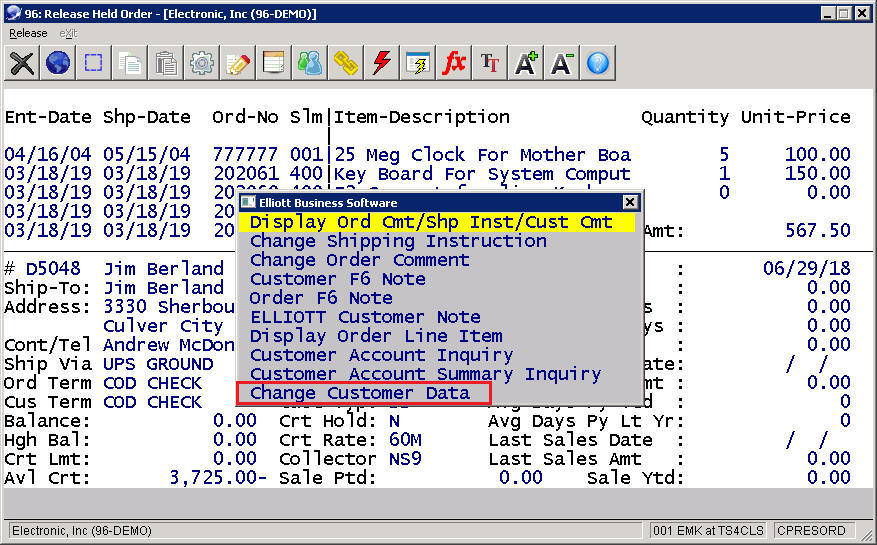The height and width of the screenshot is (545, 877).
Task: Click Ship Via value UPS GROUND
Action: 158,364
